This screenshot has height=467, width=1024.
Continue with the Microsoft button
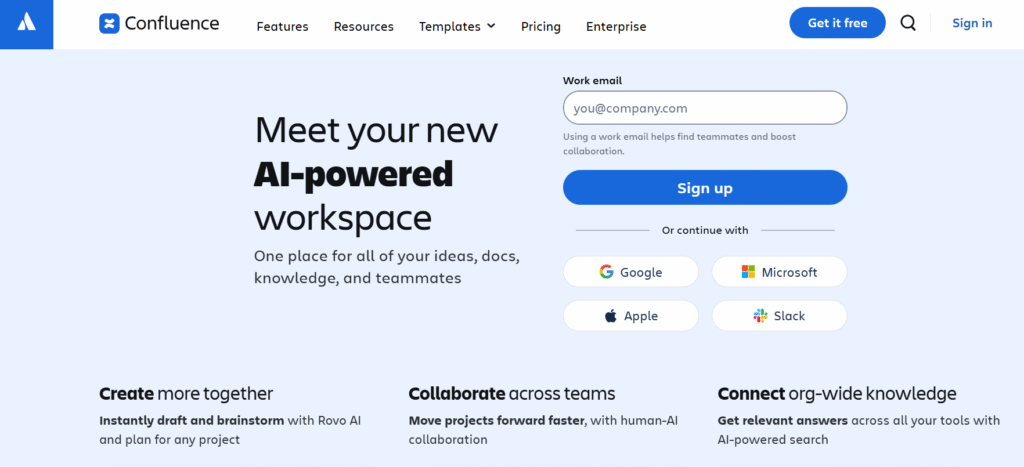tap(779, 272)
